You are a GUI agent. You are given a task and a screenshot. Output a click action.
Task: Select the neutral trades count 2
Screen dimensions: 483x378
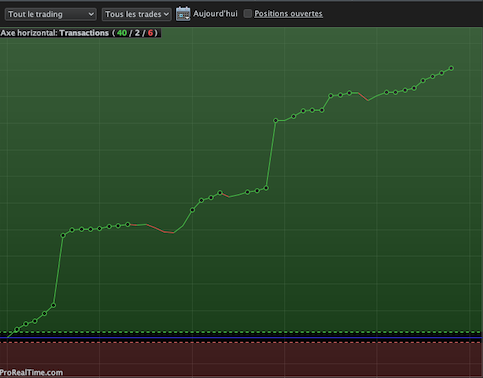tap(137, 33)
